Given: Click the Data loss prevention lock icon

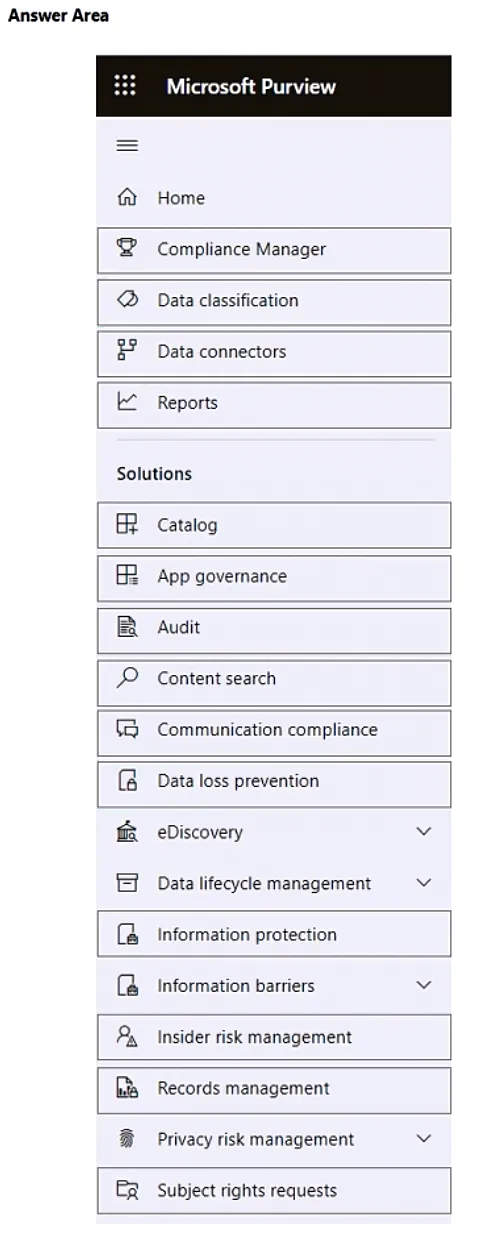Looking at the screenshot, I should (x=127, y=781).
